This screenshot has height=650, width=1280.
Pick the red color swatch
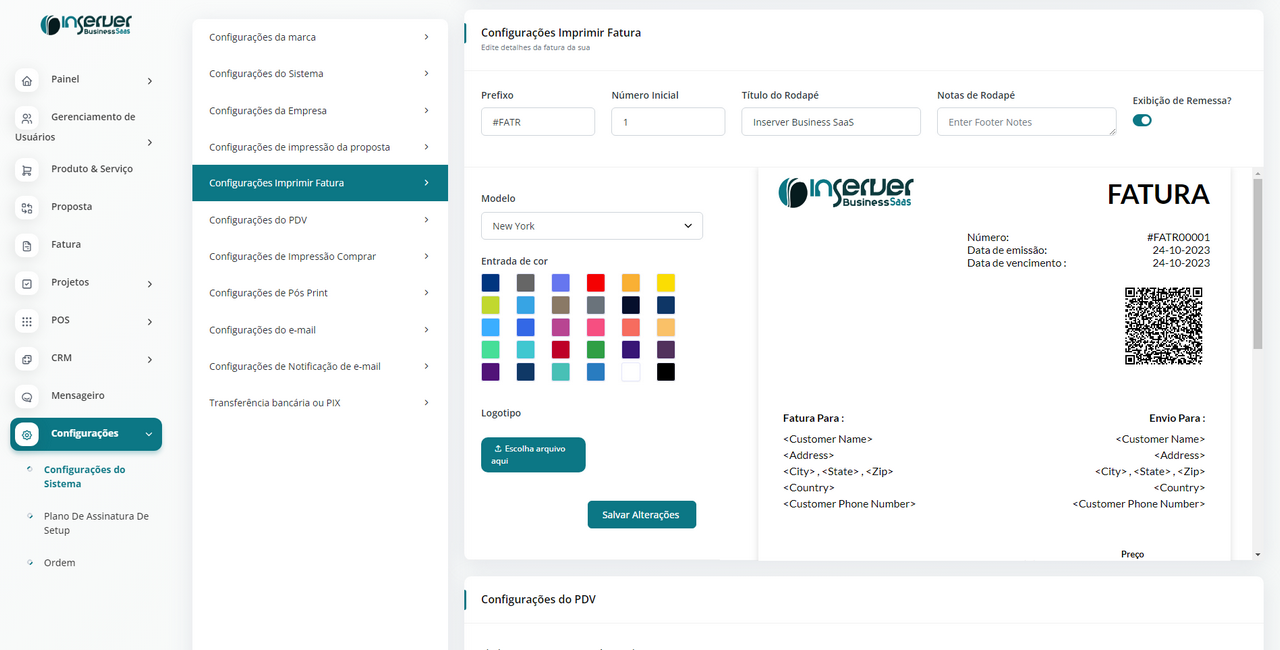click(595, 283)
